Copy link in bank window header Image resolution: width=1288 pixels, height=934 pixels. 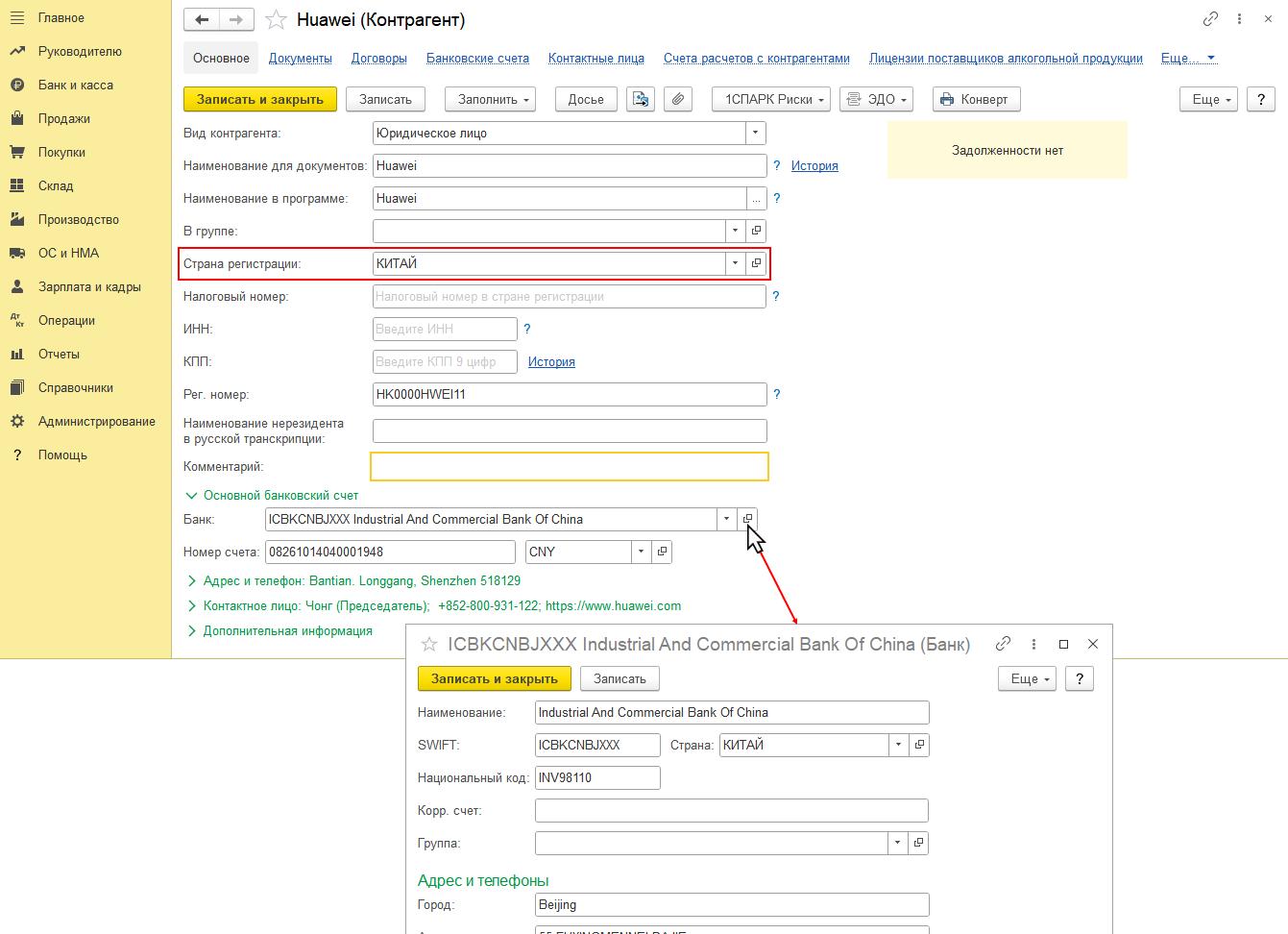point(1003,644)
